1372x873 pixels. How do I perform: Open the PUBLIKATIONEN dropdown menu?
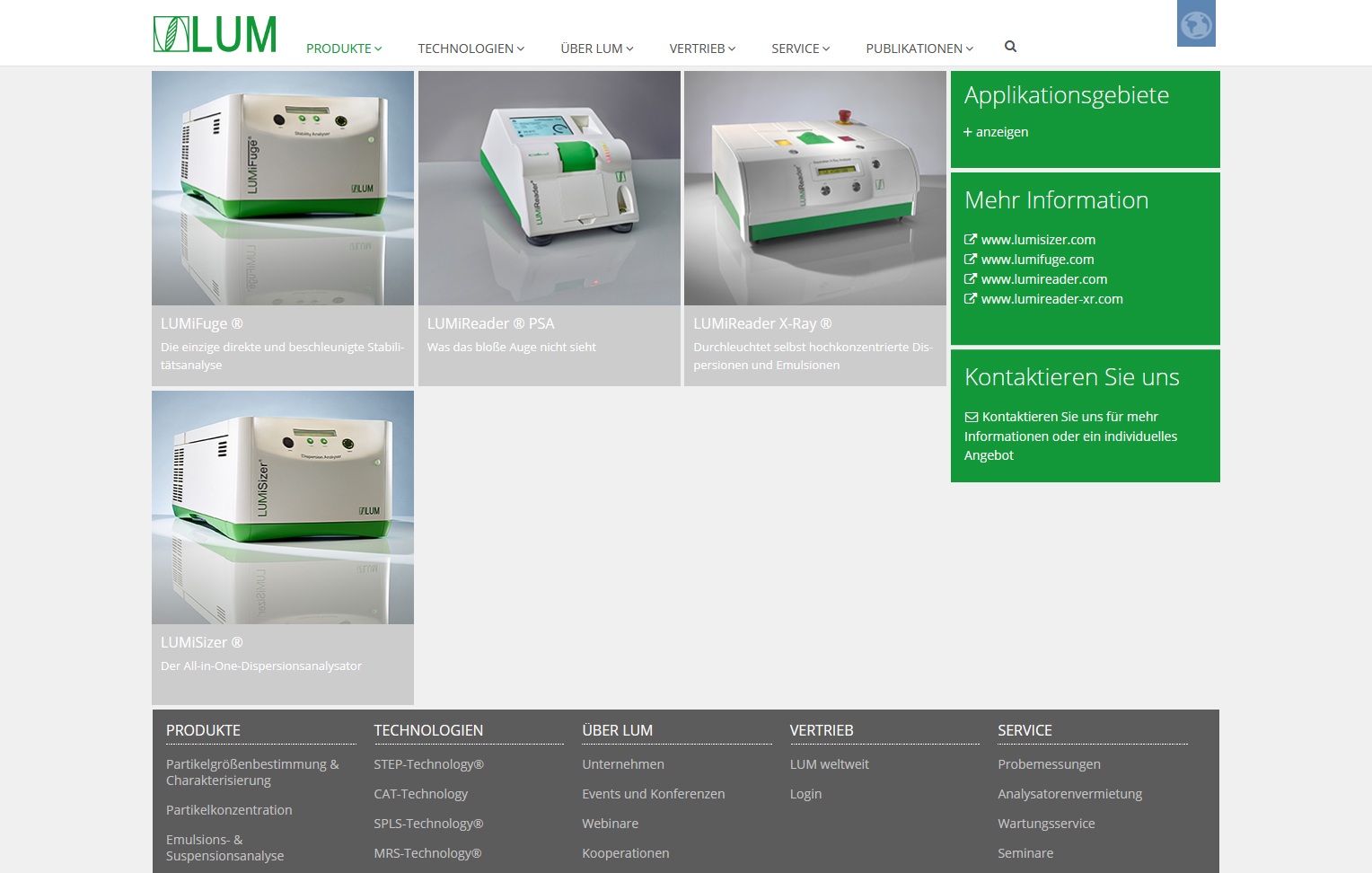(919, 48)
